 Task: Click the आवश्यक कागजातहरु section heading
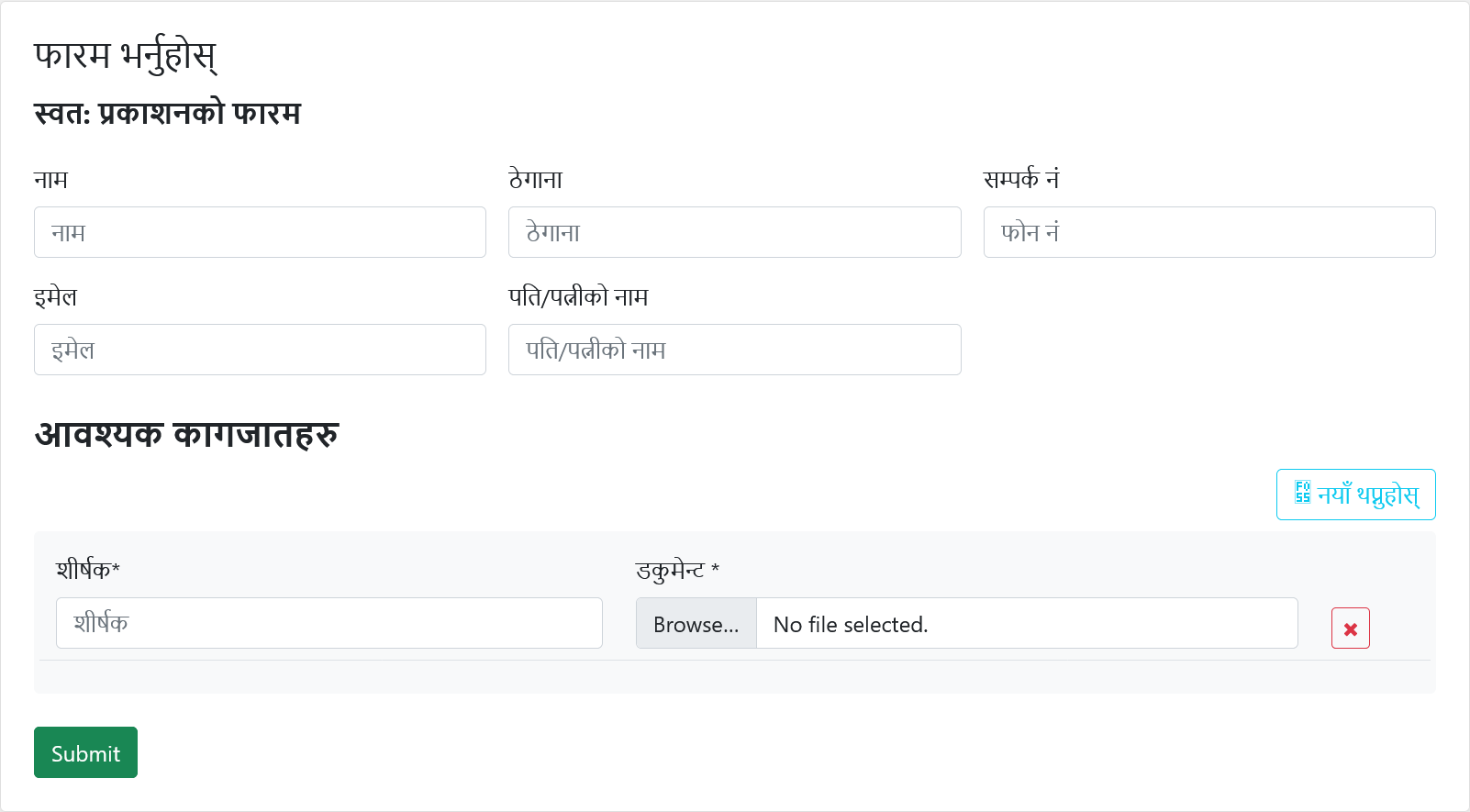[187, 434]
